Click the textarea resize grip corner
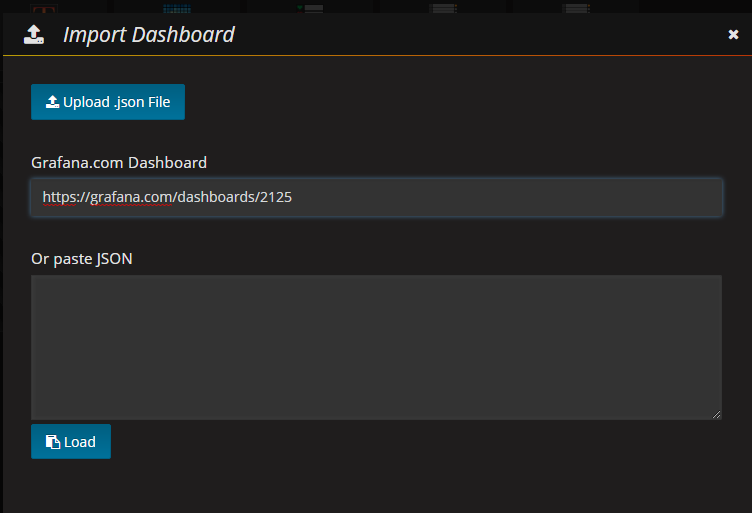Screen dimensions: 752x513 tap(717, 415)
